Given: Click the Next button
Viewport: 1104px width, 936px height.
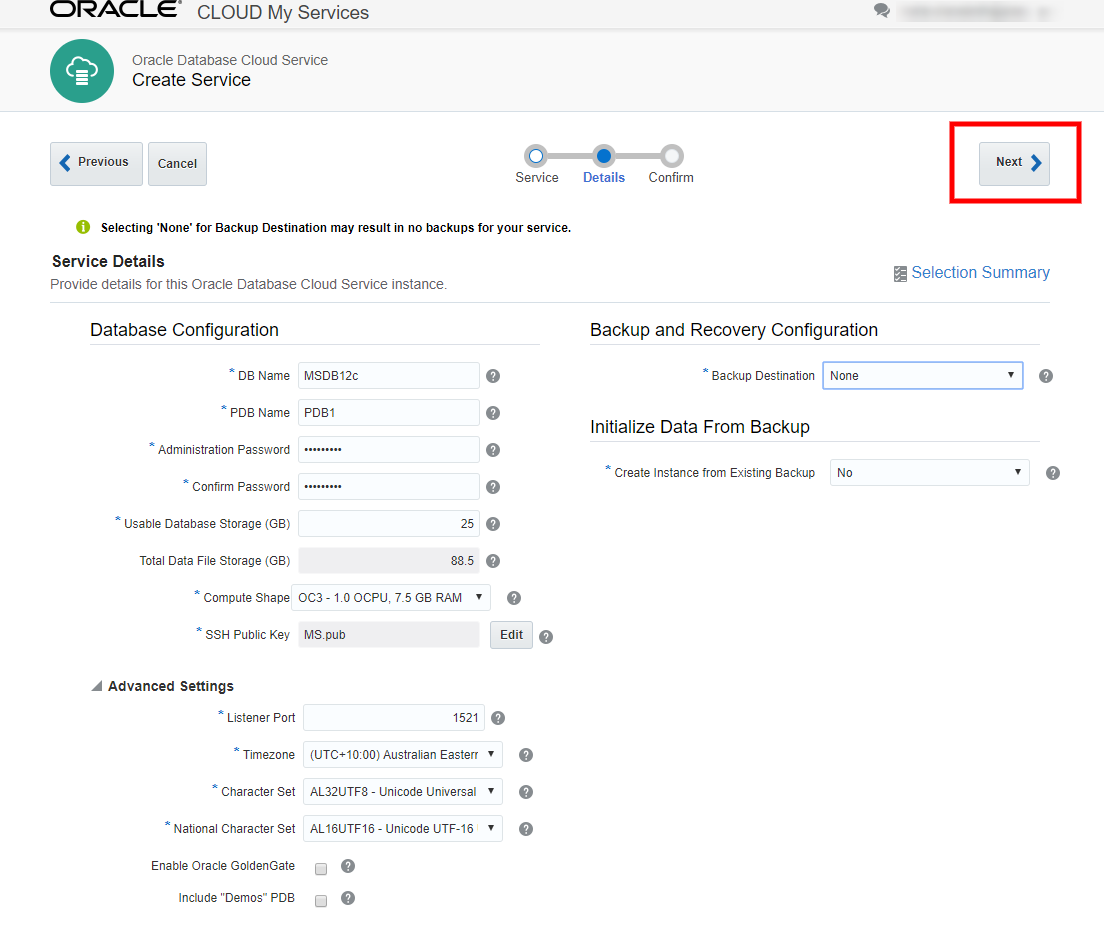Looking at the screenshot, I should pos(1014,161).
